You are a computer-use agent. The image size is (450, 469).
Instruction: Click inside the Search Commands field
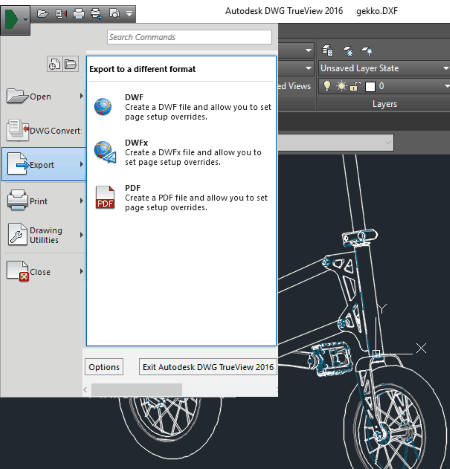[x=189, y=37]
